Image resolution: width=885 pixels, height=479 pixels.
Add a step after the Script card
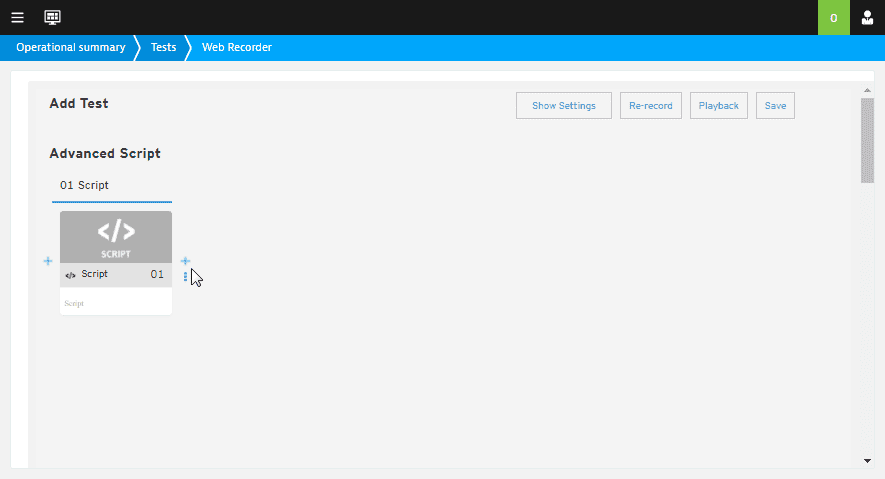[185, 261]
